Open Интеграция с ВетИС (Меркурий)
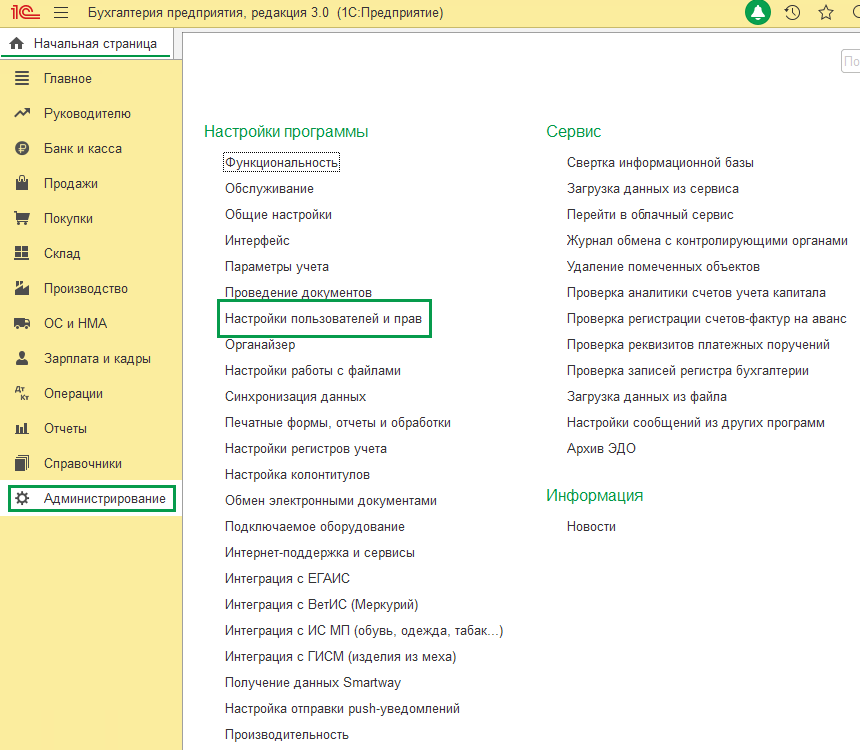Screen dimensions: 860x750 coord(321,605)
